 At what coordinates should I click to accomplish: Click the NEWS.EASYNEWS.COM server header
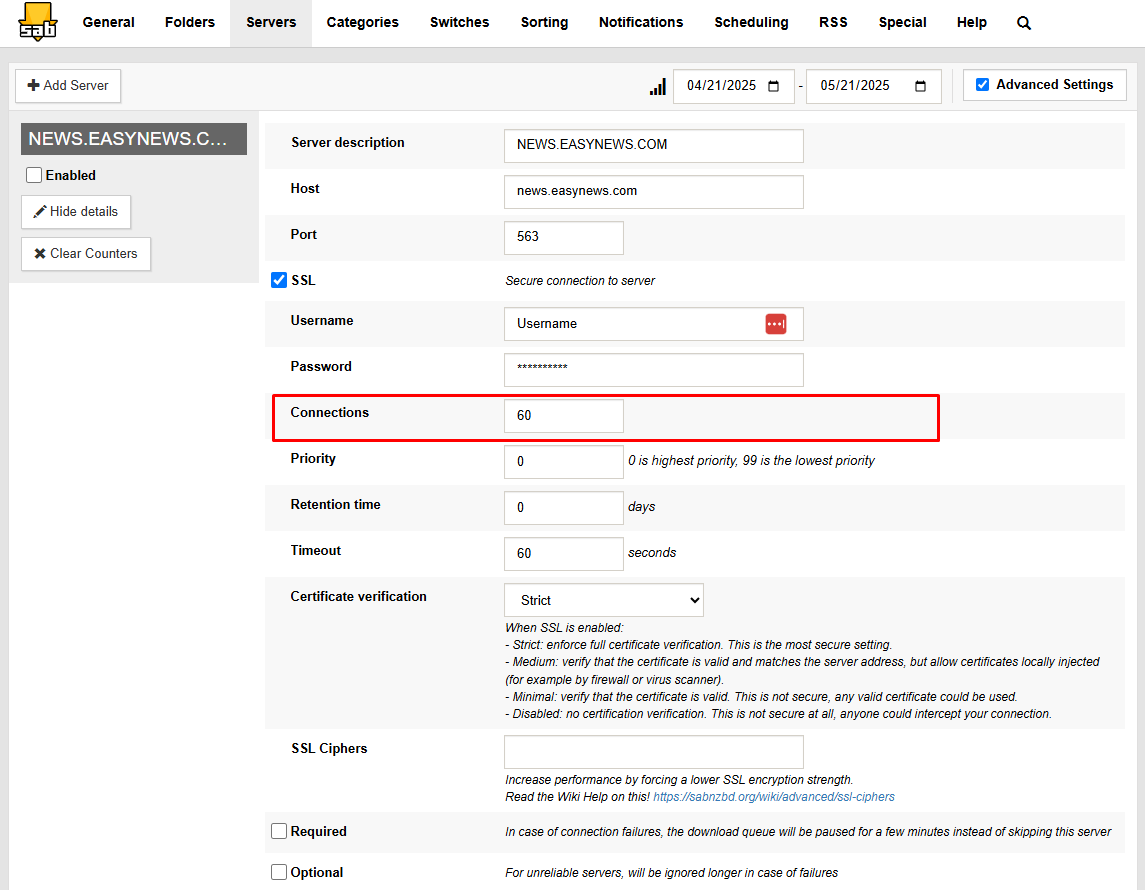(134, 139)
